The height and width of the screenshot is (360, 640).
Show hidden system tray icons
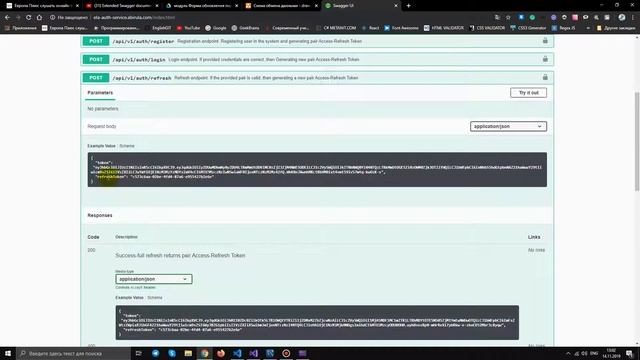[568, 353]
